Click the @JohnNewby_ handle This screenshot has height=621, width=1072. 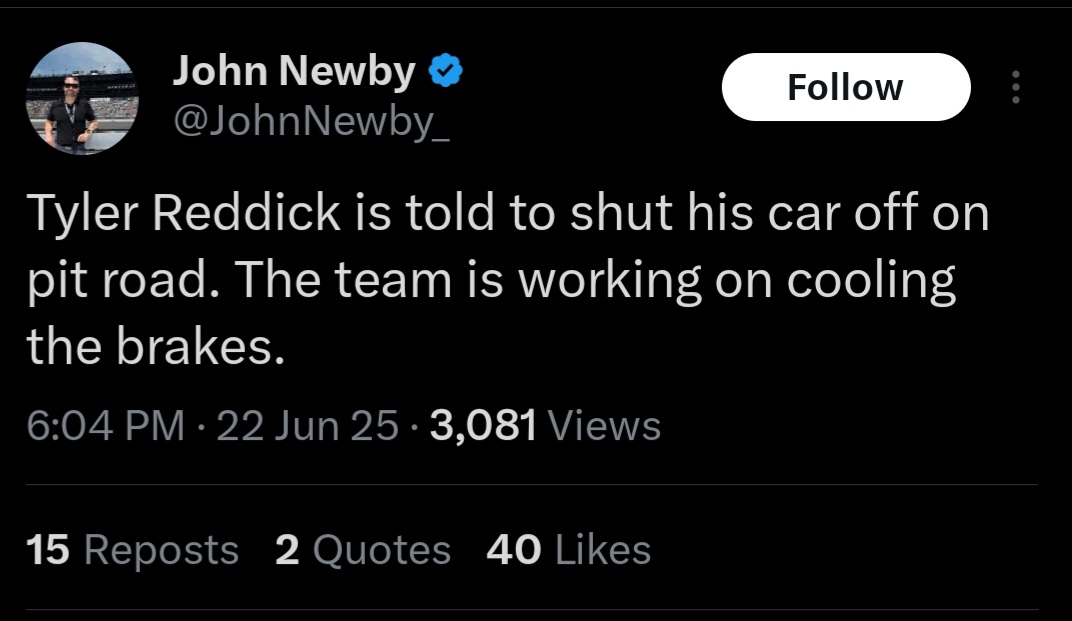[x=312, y=121]
